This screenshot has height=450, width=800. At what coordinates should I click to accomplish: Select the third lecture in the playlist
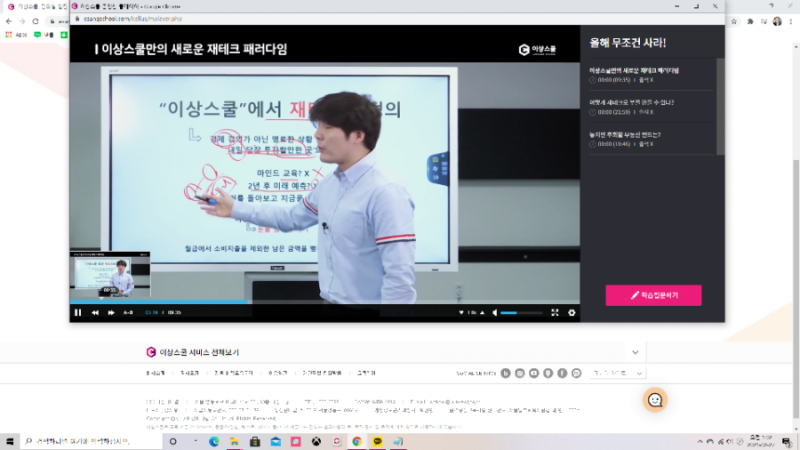(651, 139)
